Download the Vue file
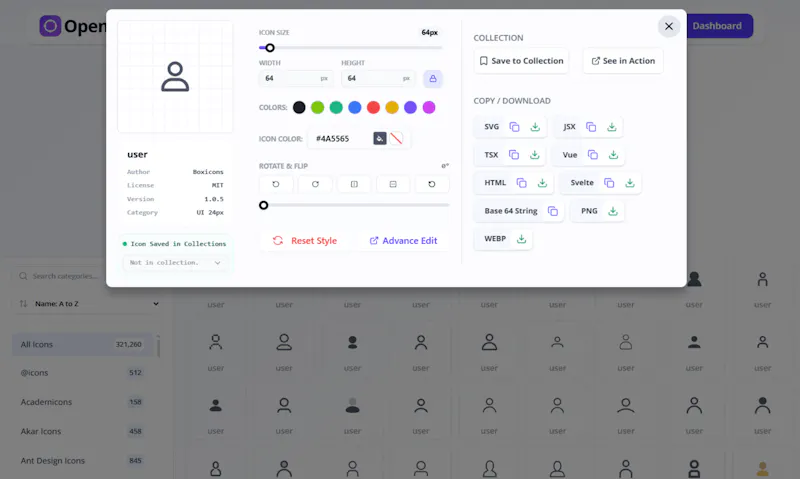This screenshot has width=800, height=479. (613, 155)
